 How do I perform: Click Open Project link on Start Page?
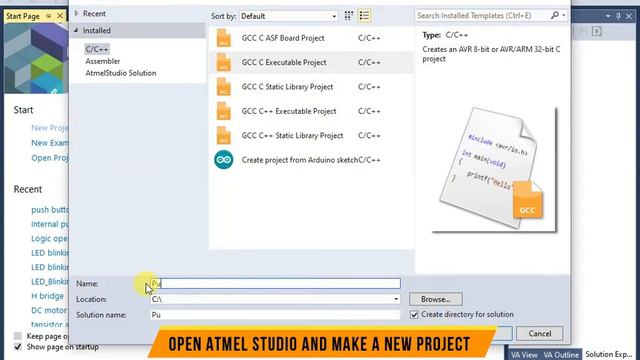[x=50, y=158]
